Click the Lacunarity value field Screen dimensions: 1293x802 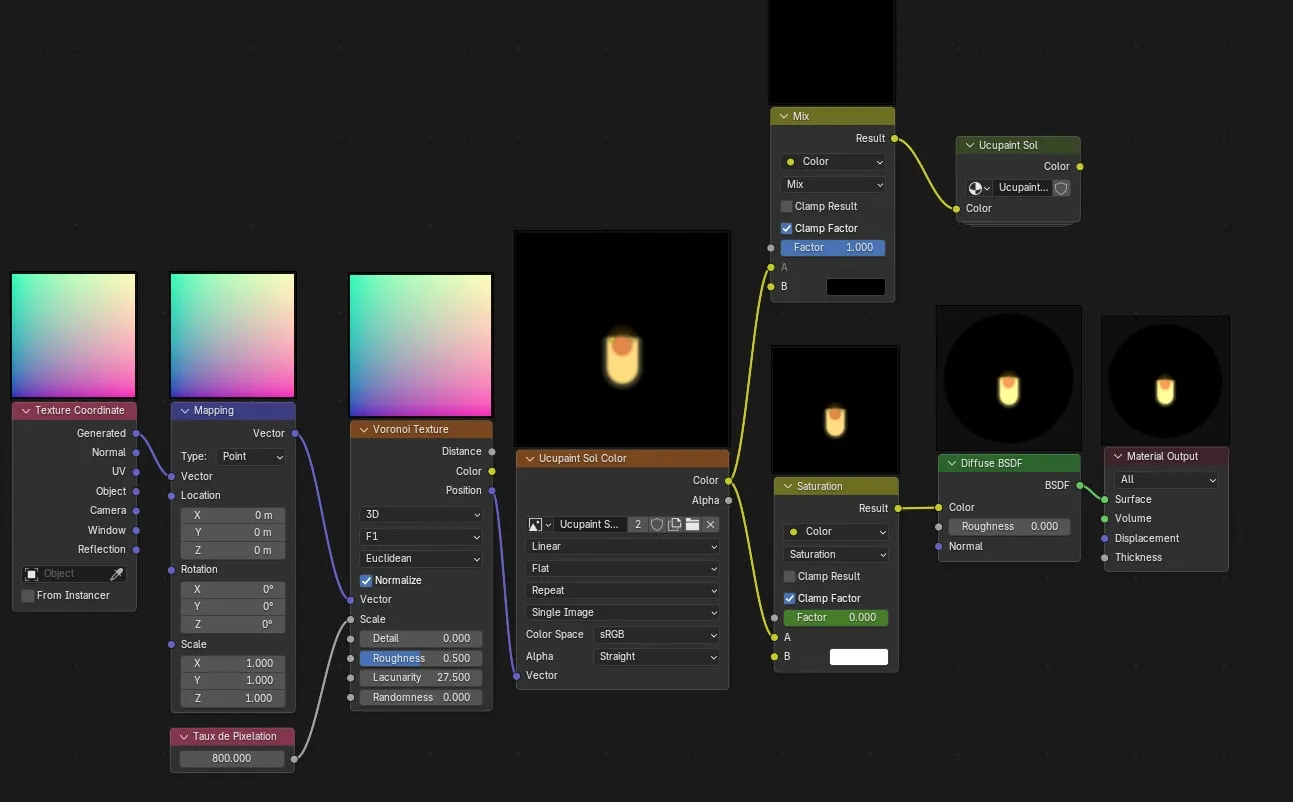[x=421, y=677]
